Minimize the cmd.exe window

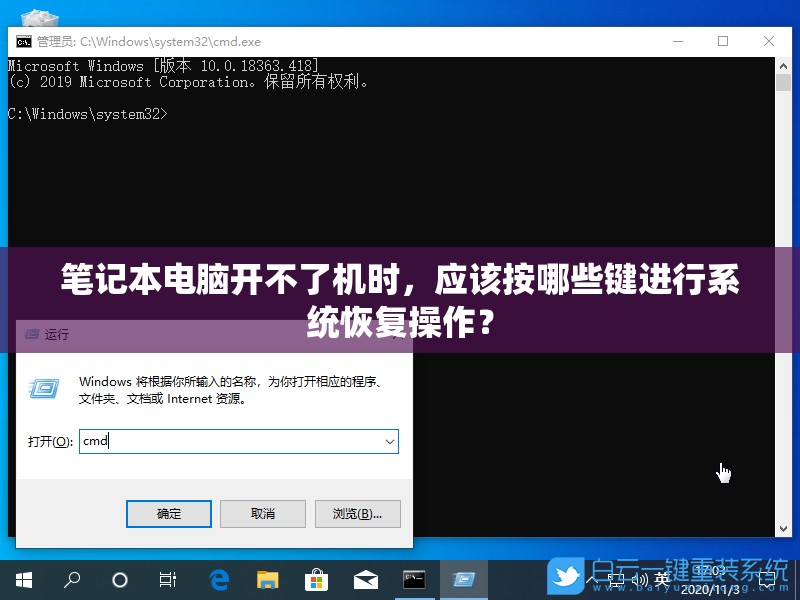click(678, 41)
